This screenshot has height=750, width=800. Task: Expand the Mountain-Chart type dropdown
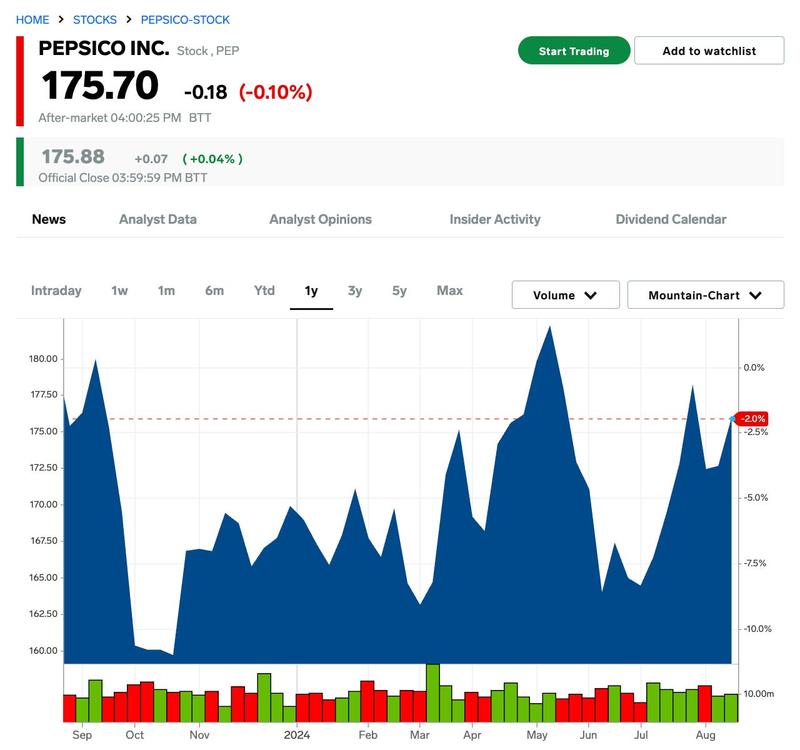[x=705, y=295]
